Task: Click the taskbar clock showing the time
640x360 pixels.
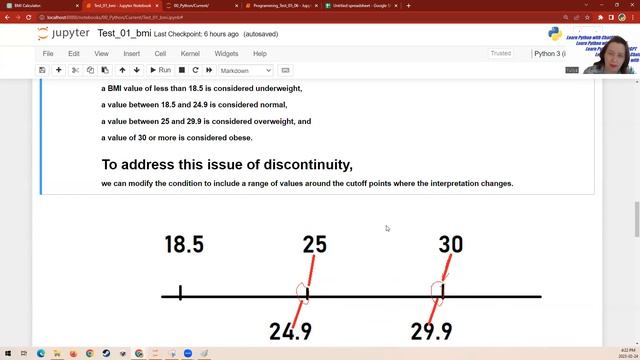Action: coord(628,353)
